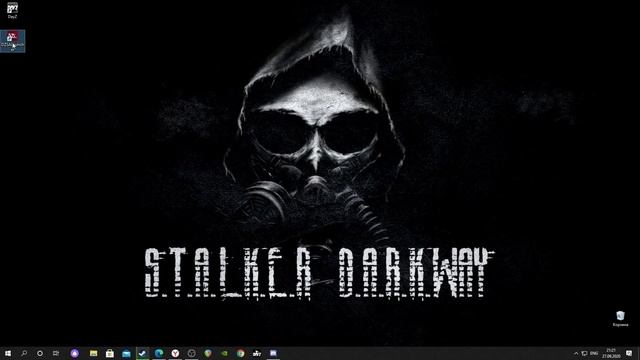640x360 pixels.
Task: Open Task View on the taskbar
Action: point(56,353)
